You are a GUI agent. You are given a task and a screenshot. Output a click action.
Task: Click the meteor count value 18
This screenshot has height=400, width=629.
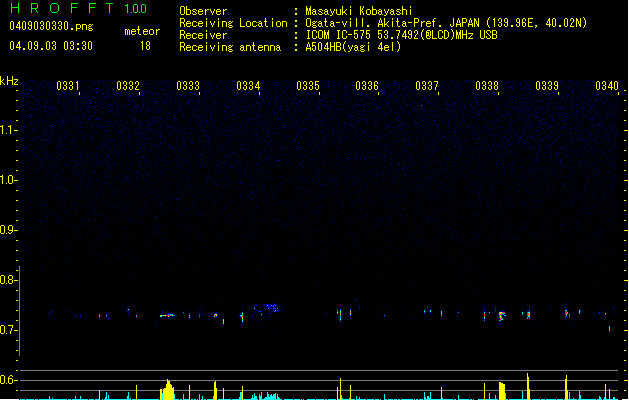(x=145, y=46)
